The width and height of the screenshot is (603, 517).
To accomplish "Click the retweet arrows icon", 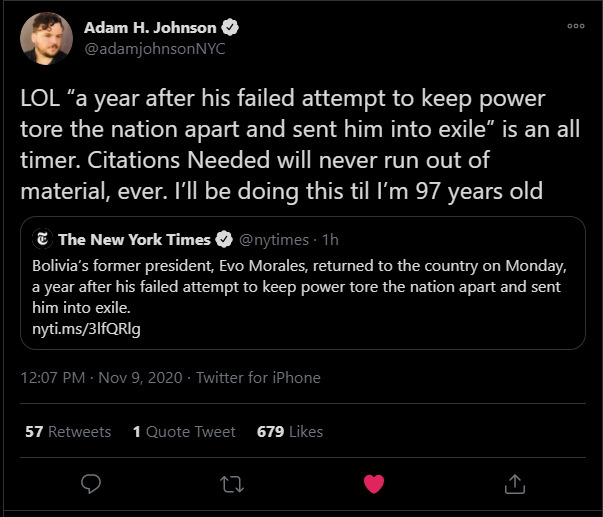I will click(x=232, y=484).
